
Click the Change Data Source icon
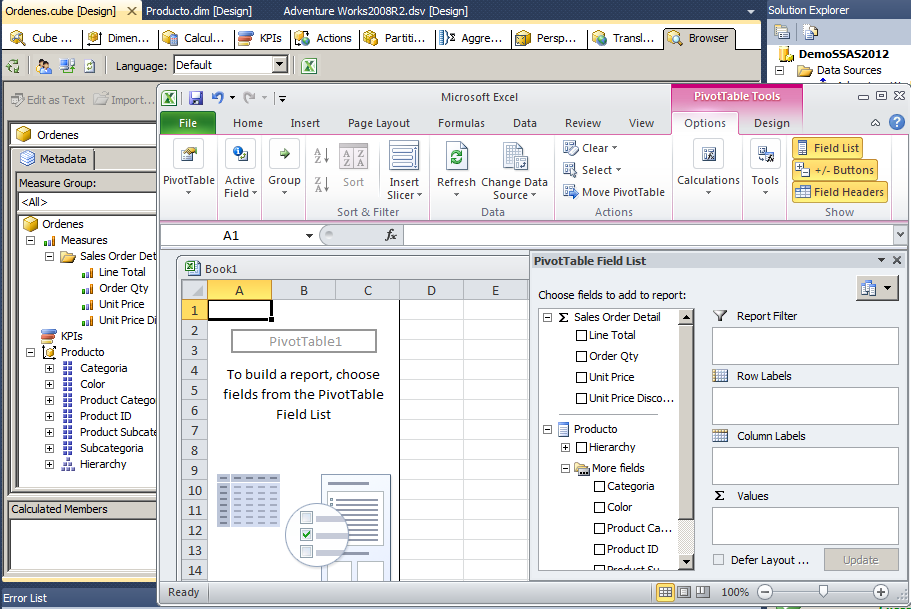pyautogui.click(x=514, y=158)
